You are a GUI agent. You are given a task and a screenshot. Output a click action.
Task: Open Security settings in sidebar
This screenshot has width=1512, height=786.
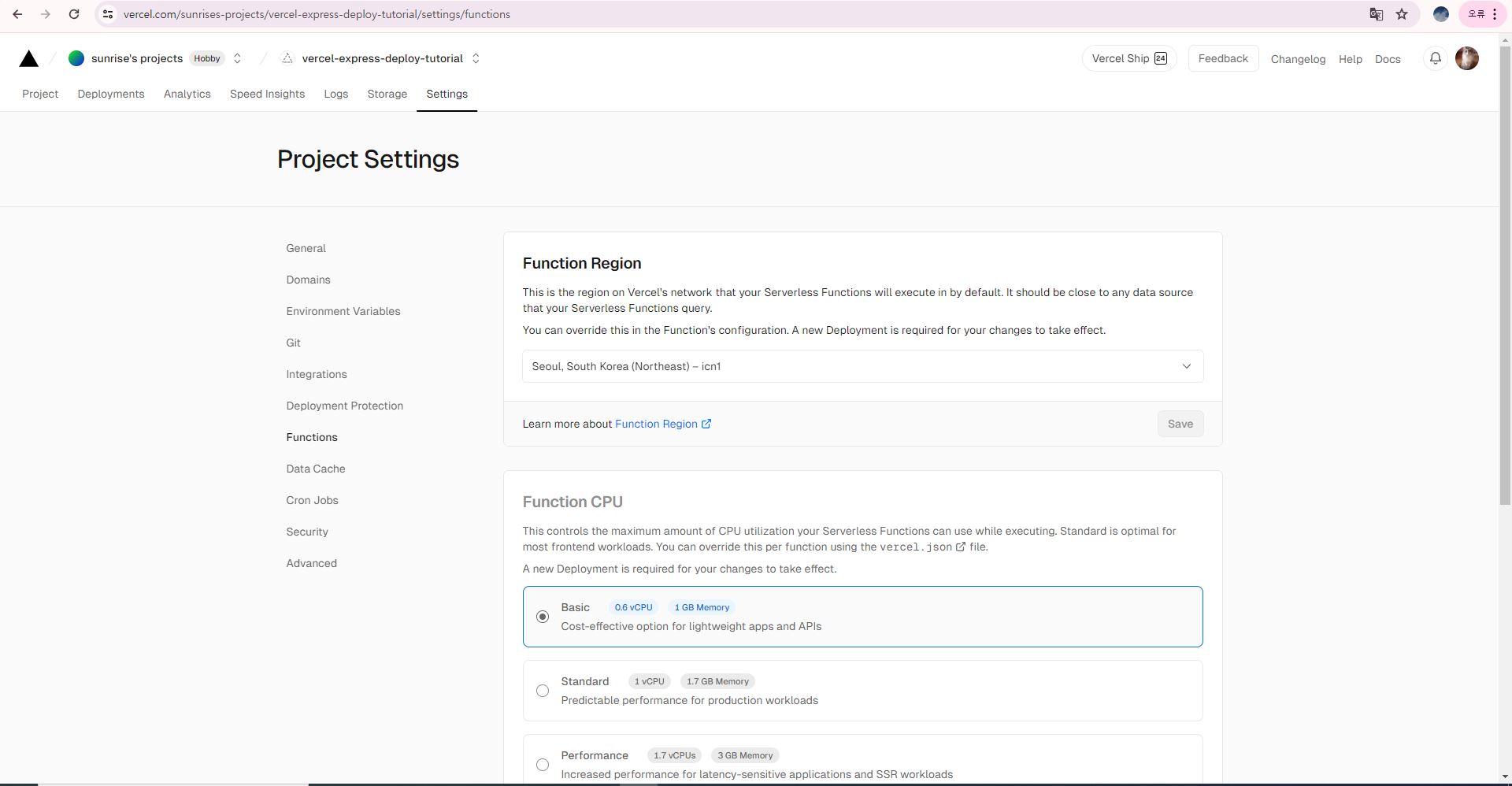tap(307, 532)
